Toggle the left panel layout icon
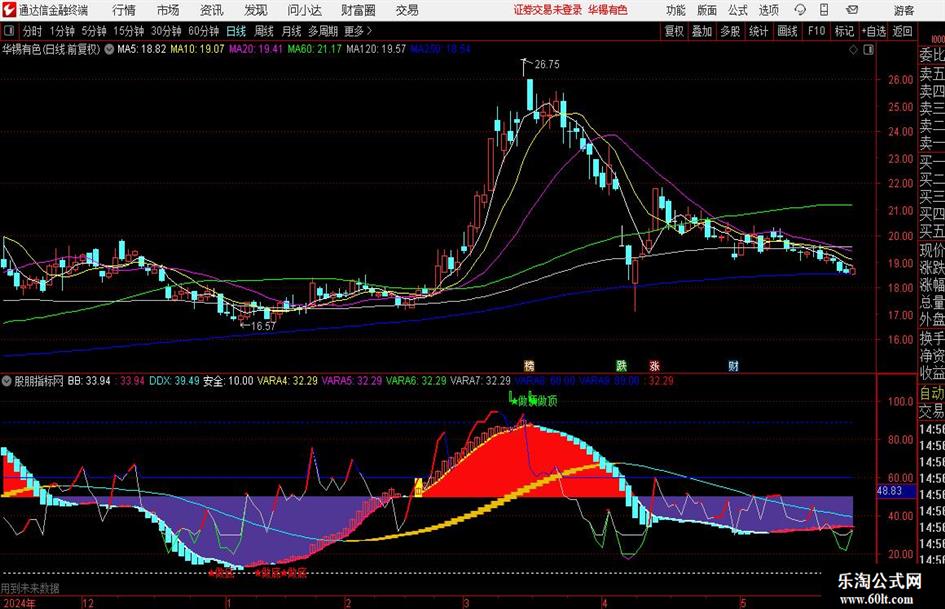Viewport: 945px width, 609px height. click(8, 31)
